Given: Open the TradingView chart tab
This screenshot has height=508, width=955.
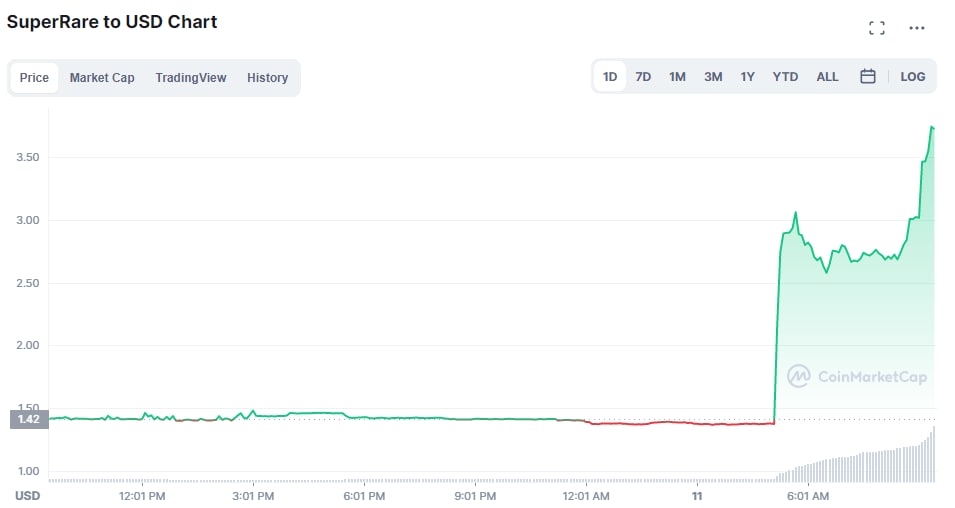Looking at the screenshot, I should [x=191, y=77].
